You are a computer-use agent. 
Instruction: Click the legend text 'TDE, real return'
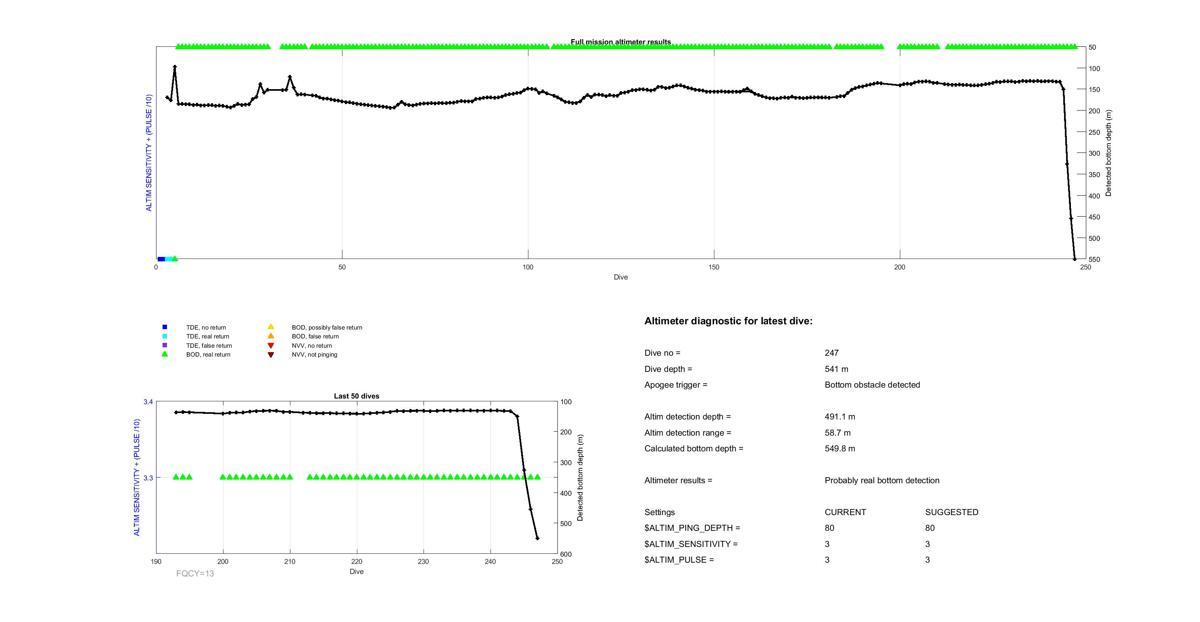click(207, 336)
